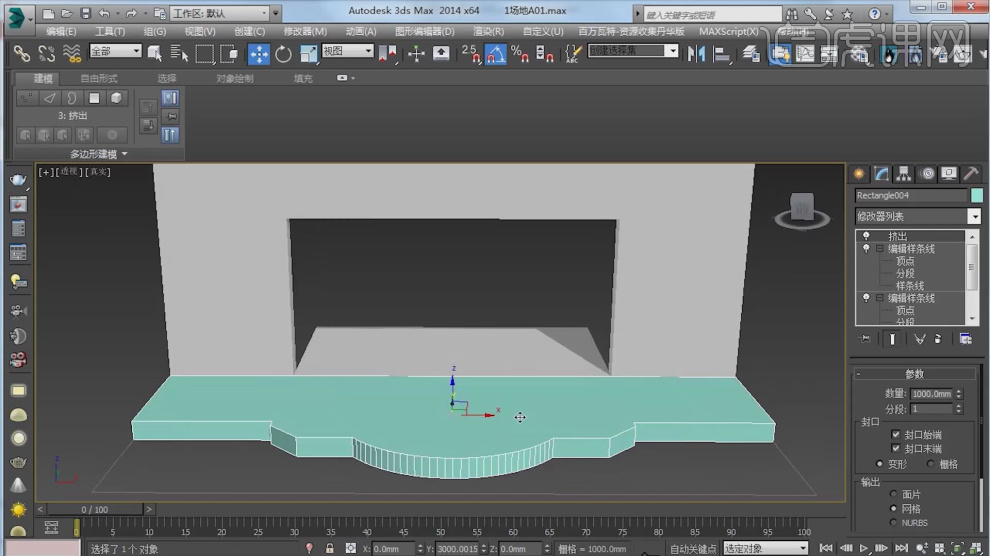Click the Align tool icon

[x=721, y=54]
